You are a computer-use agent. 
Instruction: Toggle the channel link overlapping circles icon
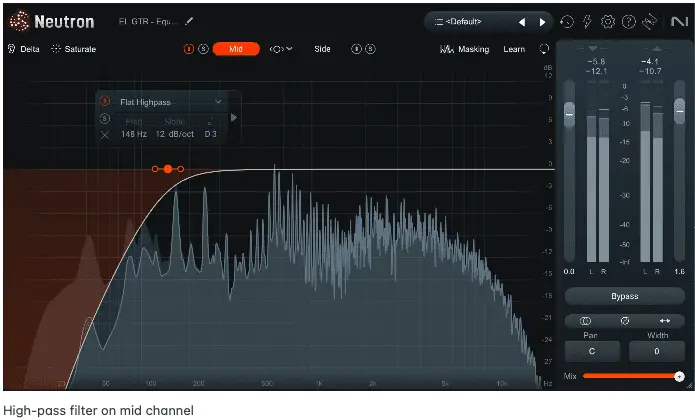tap(585, 321)
